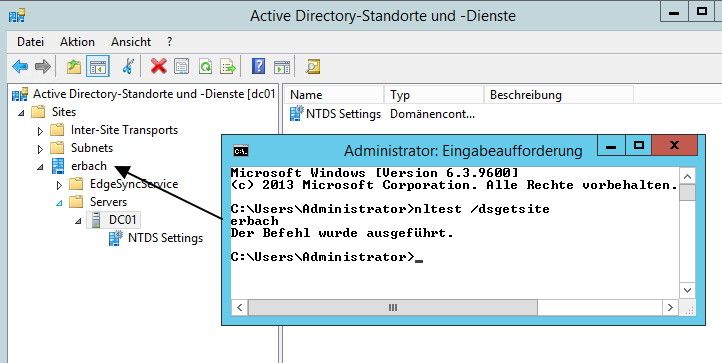Click NTDS Settings icon in the tree

pyautogui.click(x=116, y=238)
